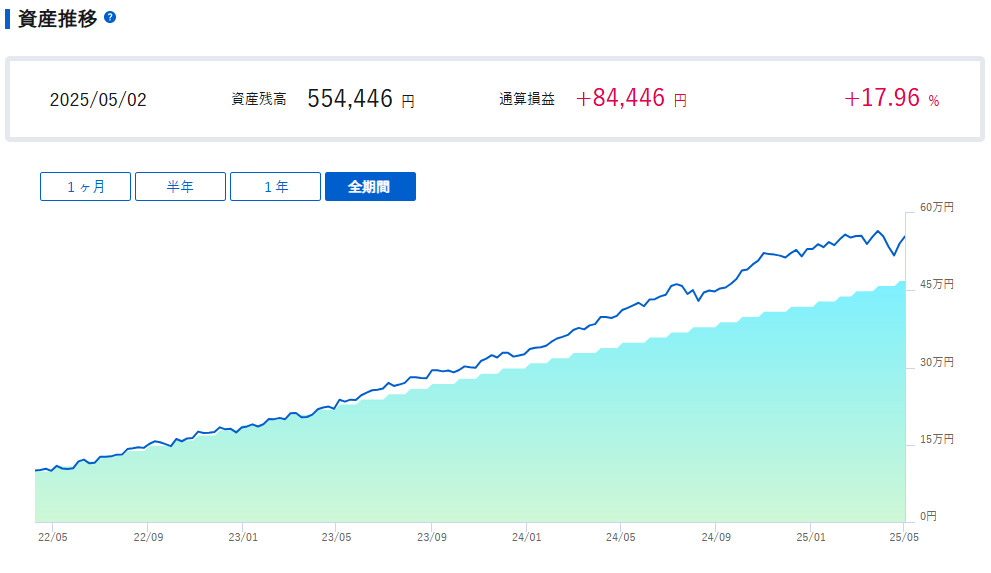Click the blue line's latest endpoint
This screenshot has width=991, height=573.
tap(904, 237)
